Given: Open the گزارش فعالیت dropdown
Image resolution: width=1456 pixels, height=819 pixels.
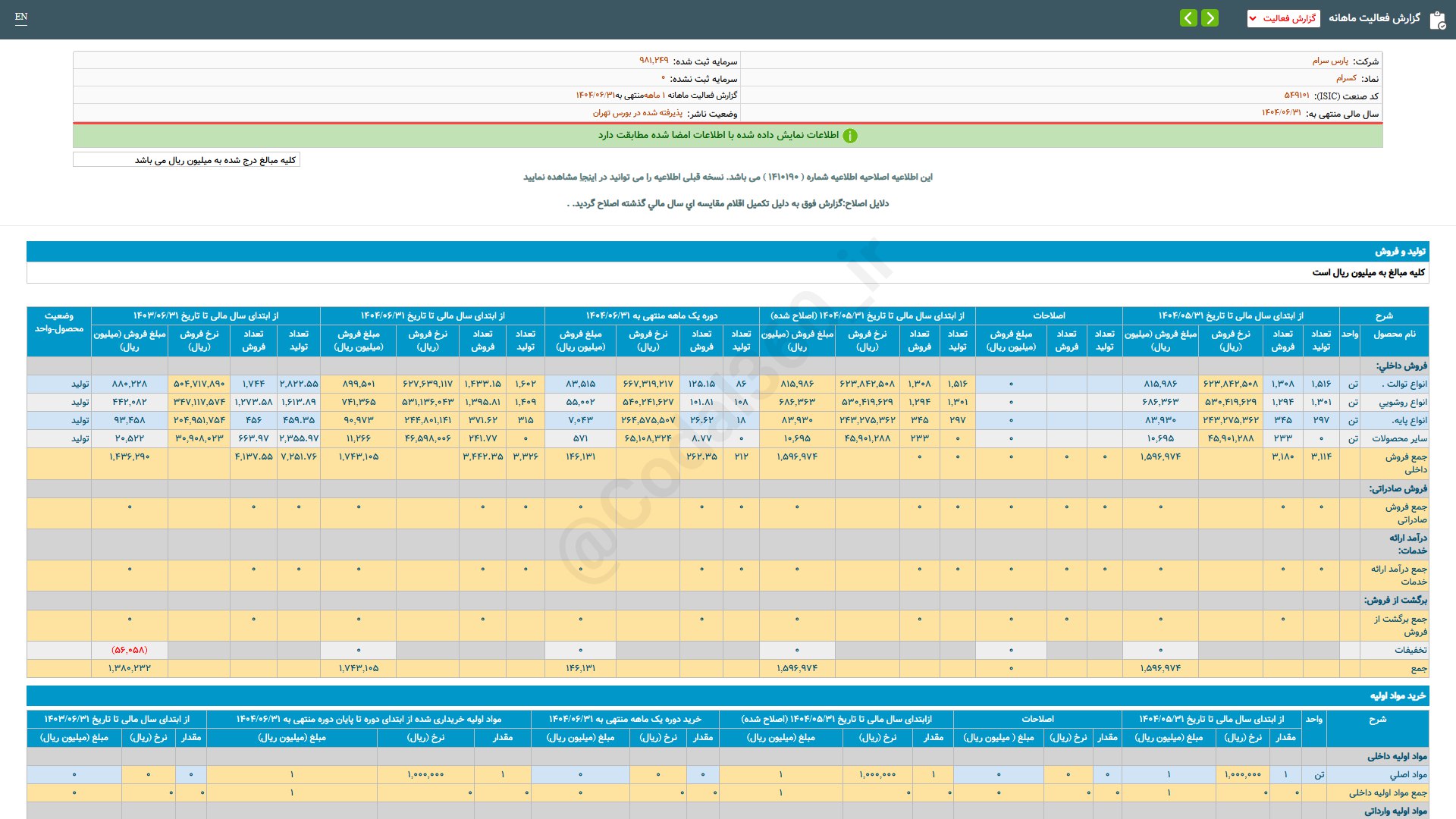Looking at the screenshot, I should [1283, 18].
